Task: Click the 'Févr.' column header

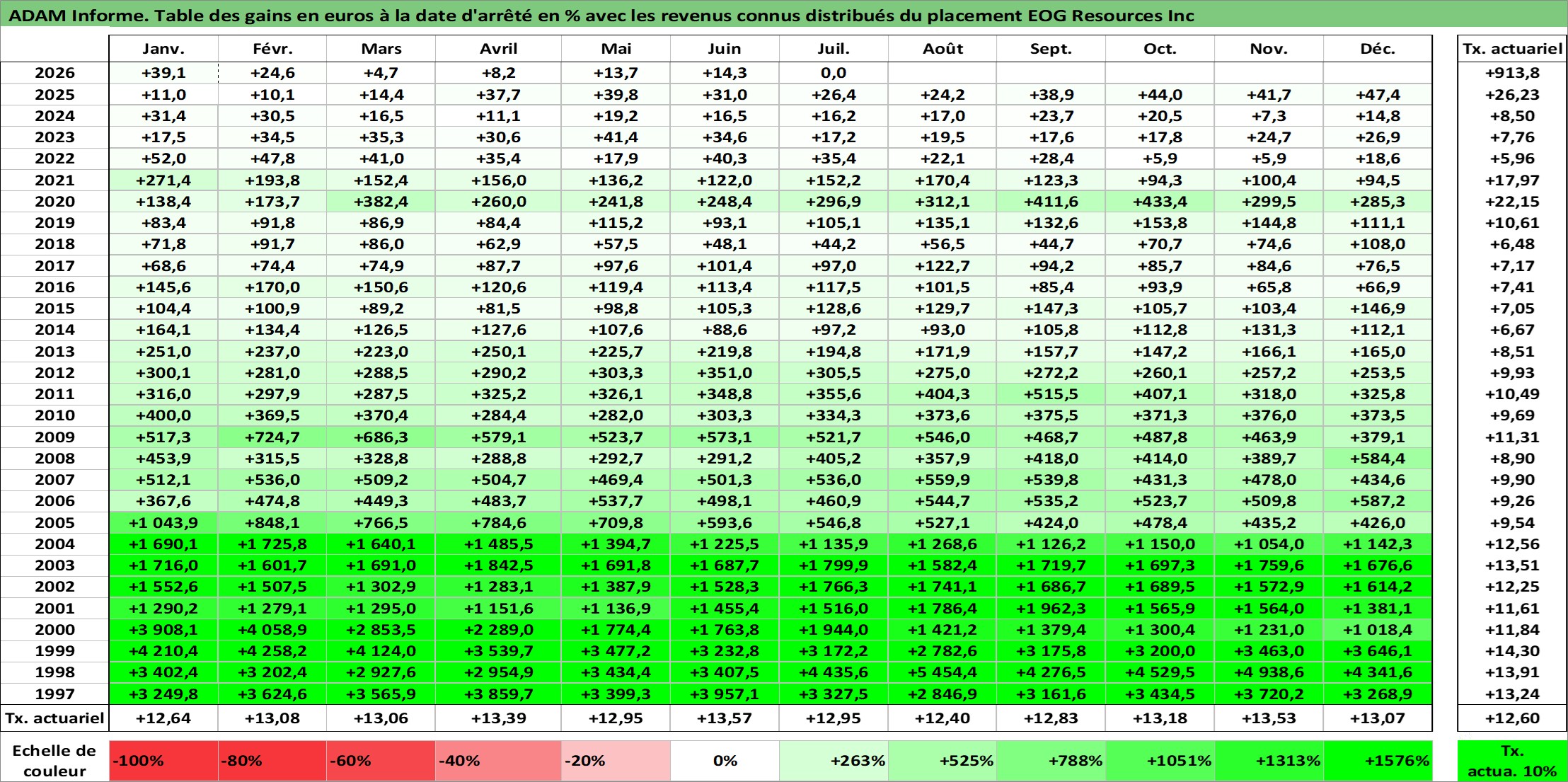Action: point(272,49)
